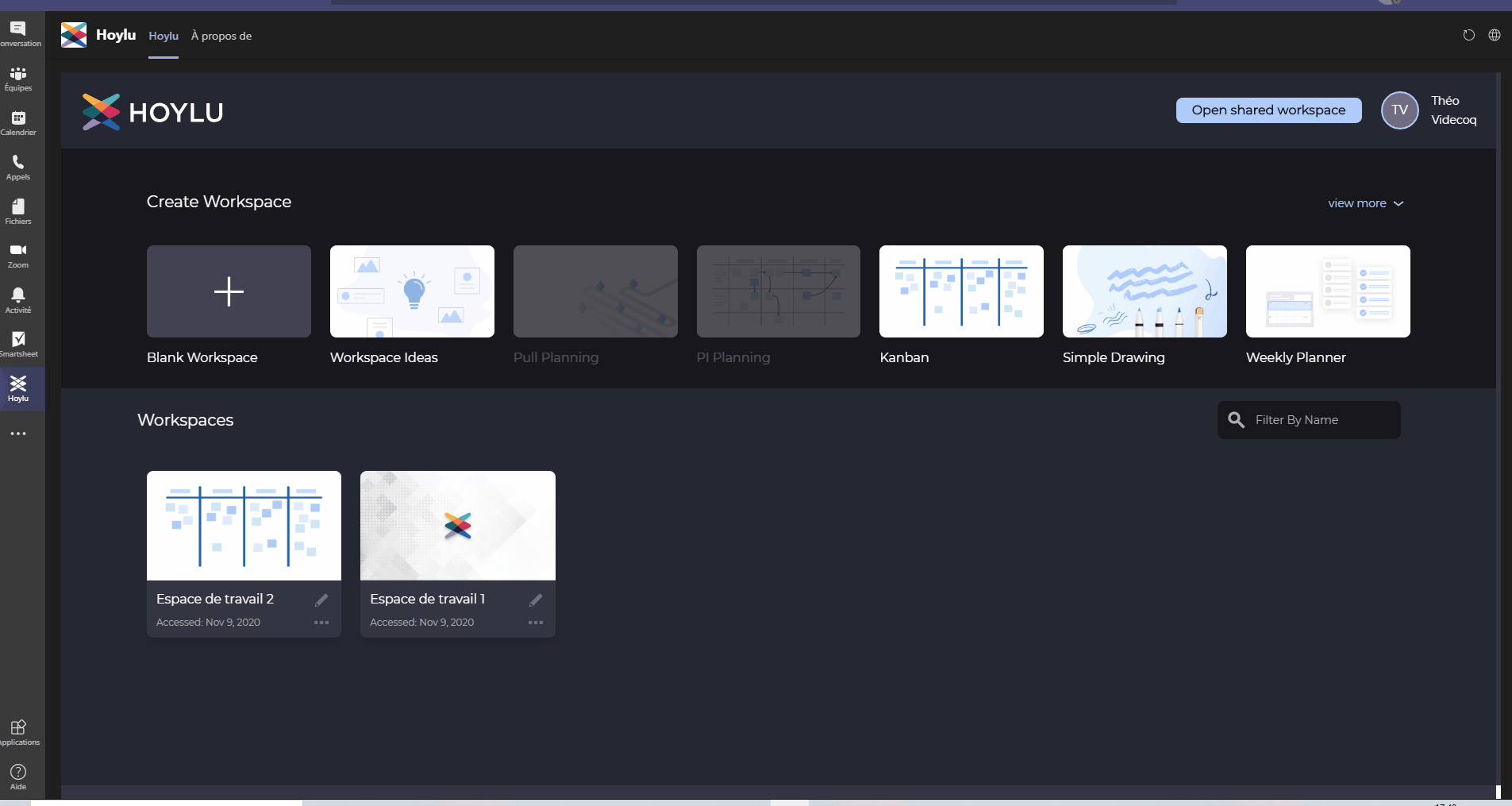Open Espace de travail 1 thumbnail
Image resolution: width=1512 pixels, height=806 pixels.
click(458, 526)
